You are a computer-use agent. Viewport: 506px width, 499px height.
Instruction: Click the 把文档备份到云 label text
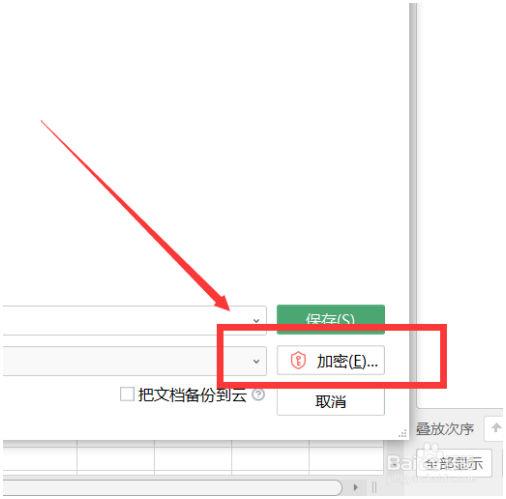(192, 395)
